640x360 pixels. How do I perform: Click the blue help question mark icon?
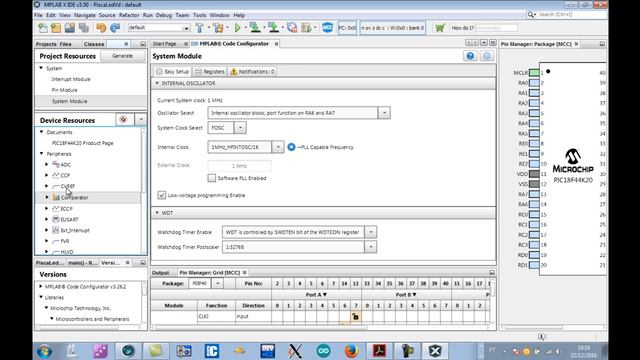pyautogui.click(x=470, y=56)
